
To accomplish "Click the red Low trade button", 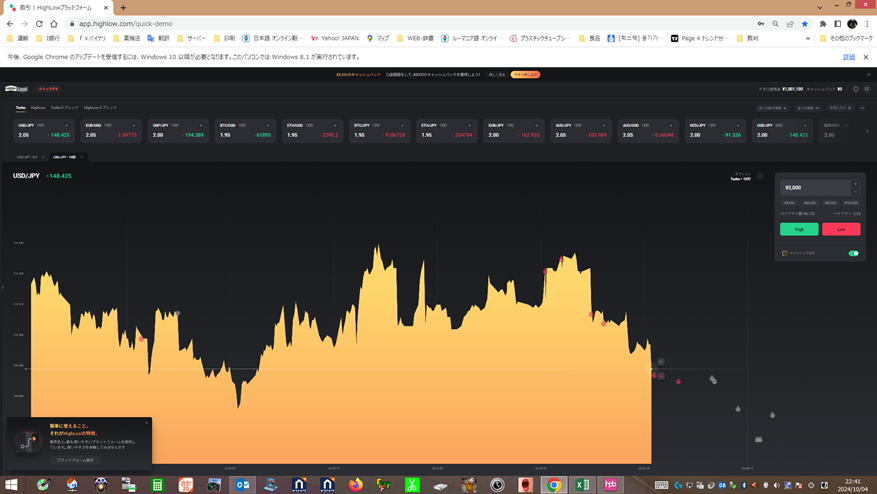I will (x=841, y=229).
